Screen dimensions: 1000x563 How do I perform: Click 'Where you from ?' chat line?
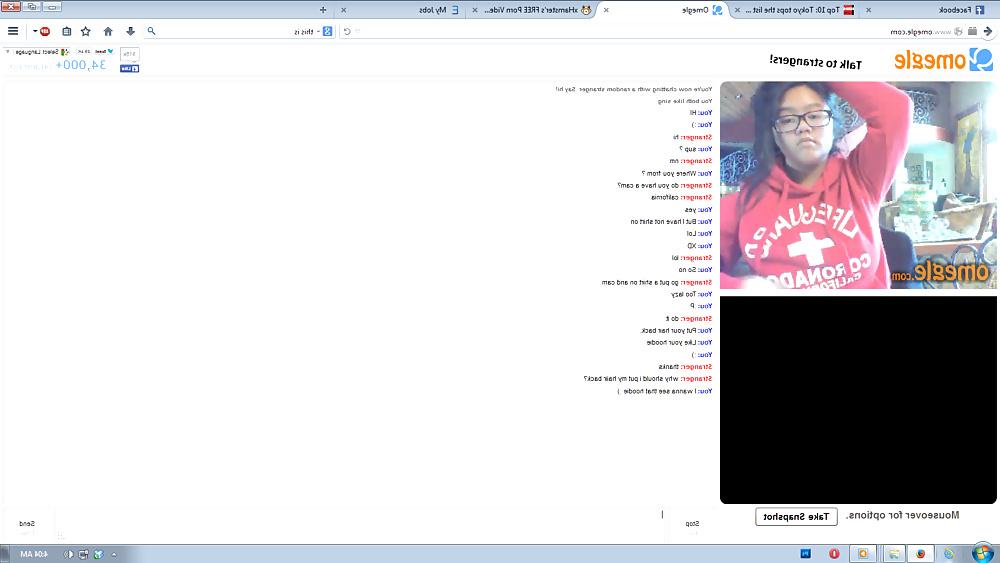677,173
